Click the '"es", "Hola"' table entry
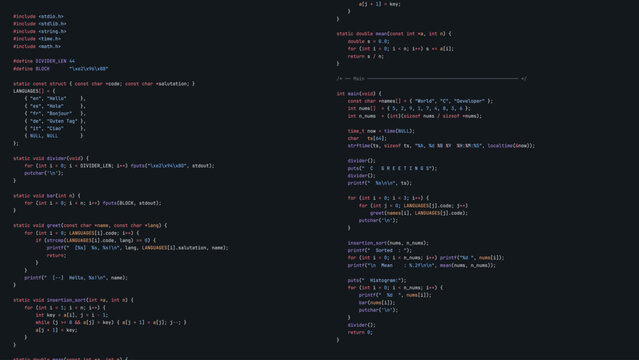Image resolution: width=639 pixels, height=360 pixels. tap(55, 106)
